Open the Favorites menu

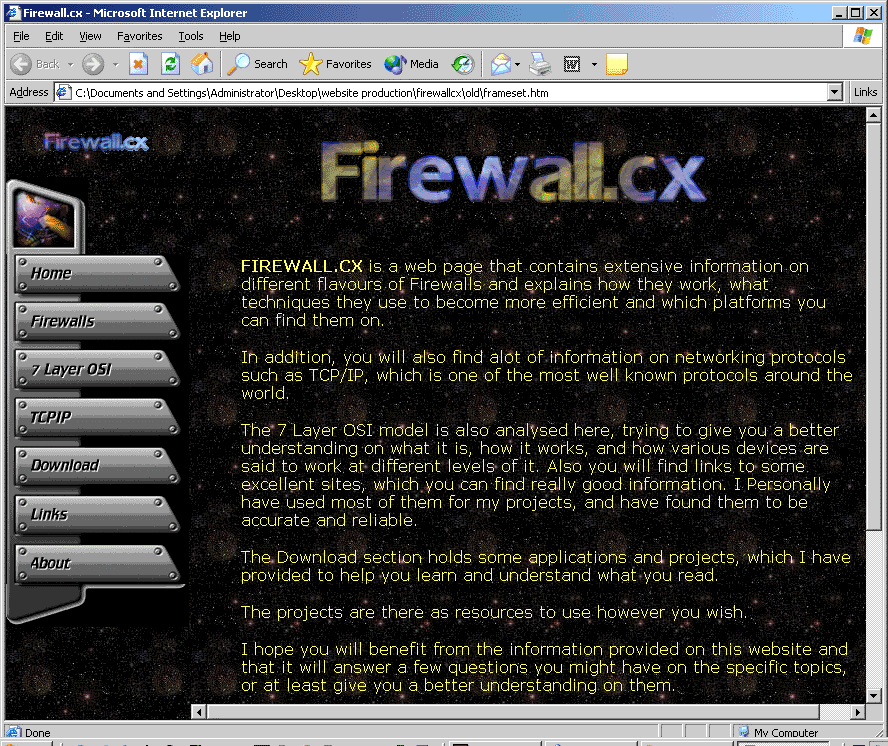point(139,36)
